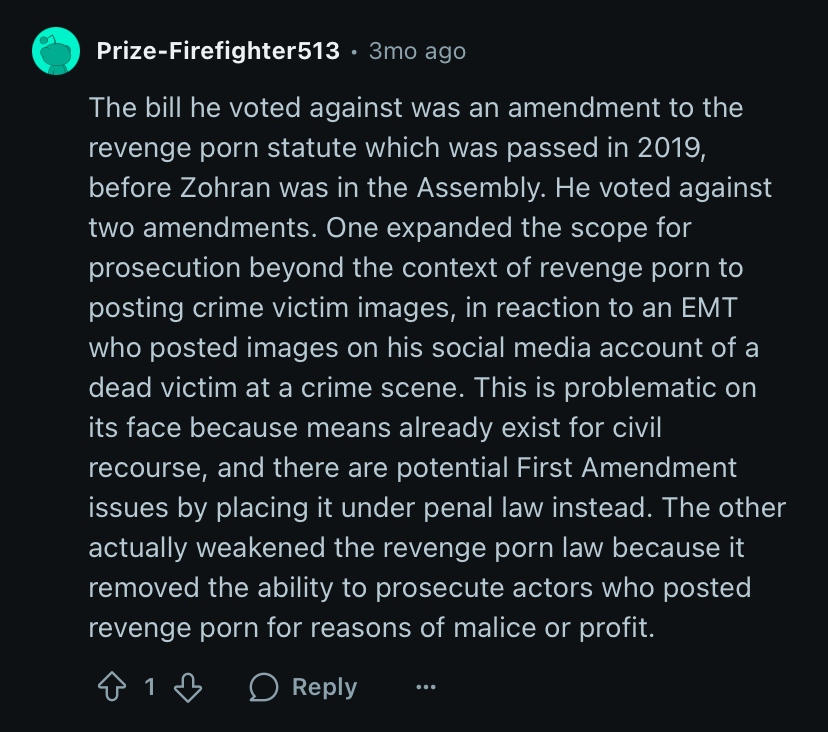Click the speech bubble reply icon
The height and width of the screenshot is (732, 828).
[263, 687]
